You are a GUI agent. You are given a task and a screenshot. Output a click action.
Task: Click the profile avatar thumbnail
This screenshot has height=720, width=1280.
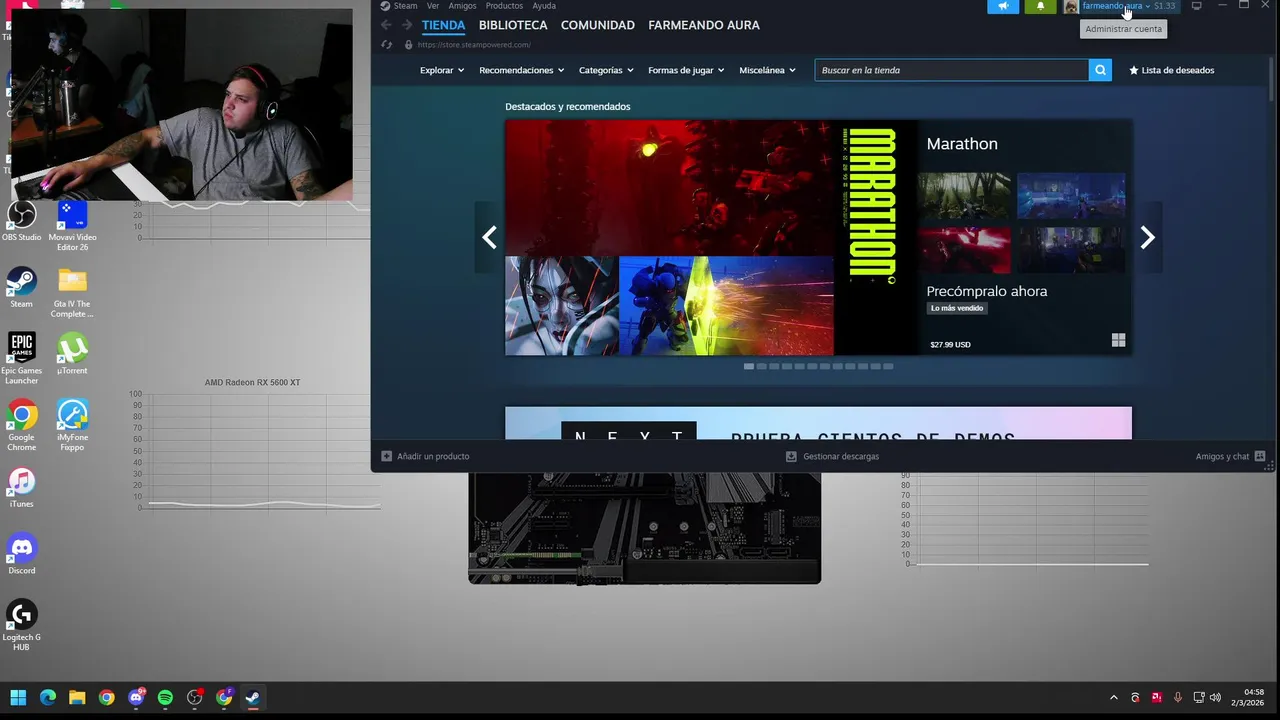(x=1071, y=6)
